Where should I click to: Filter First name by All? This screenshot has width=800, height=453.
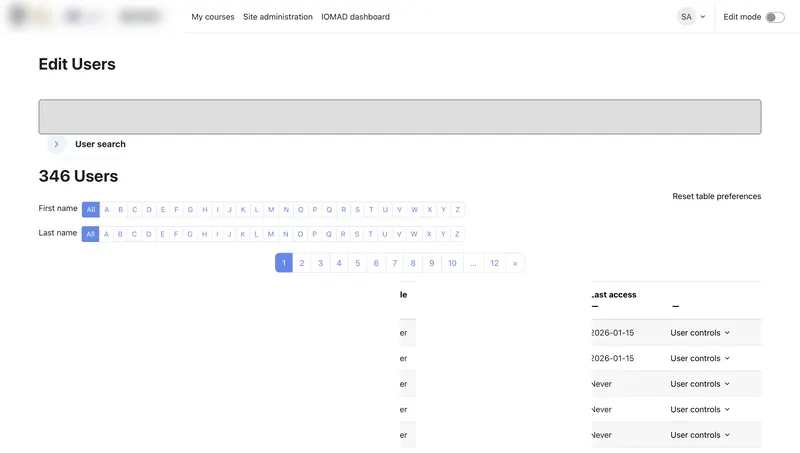[x=91, y=210]
